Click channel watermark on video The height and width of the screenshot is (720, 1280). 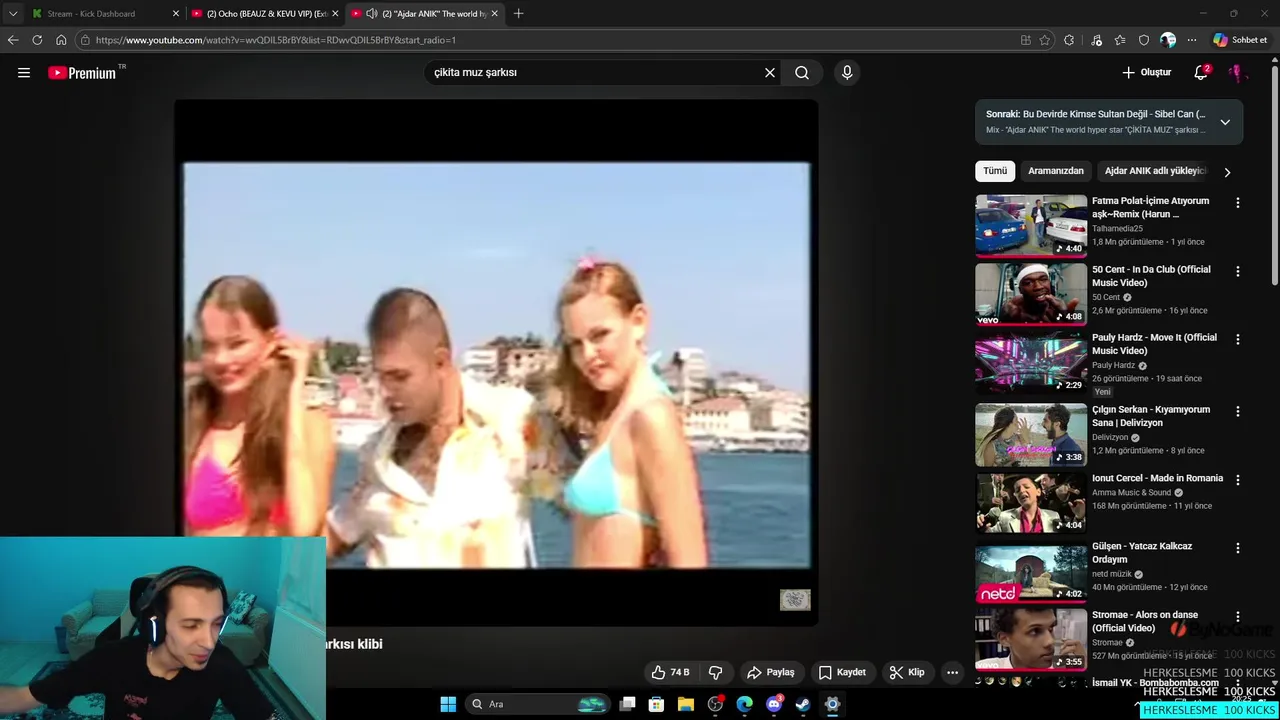tap(795, 599)
